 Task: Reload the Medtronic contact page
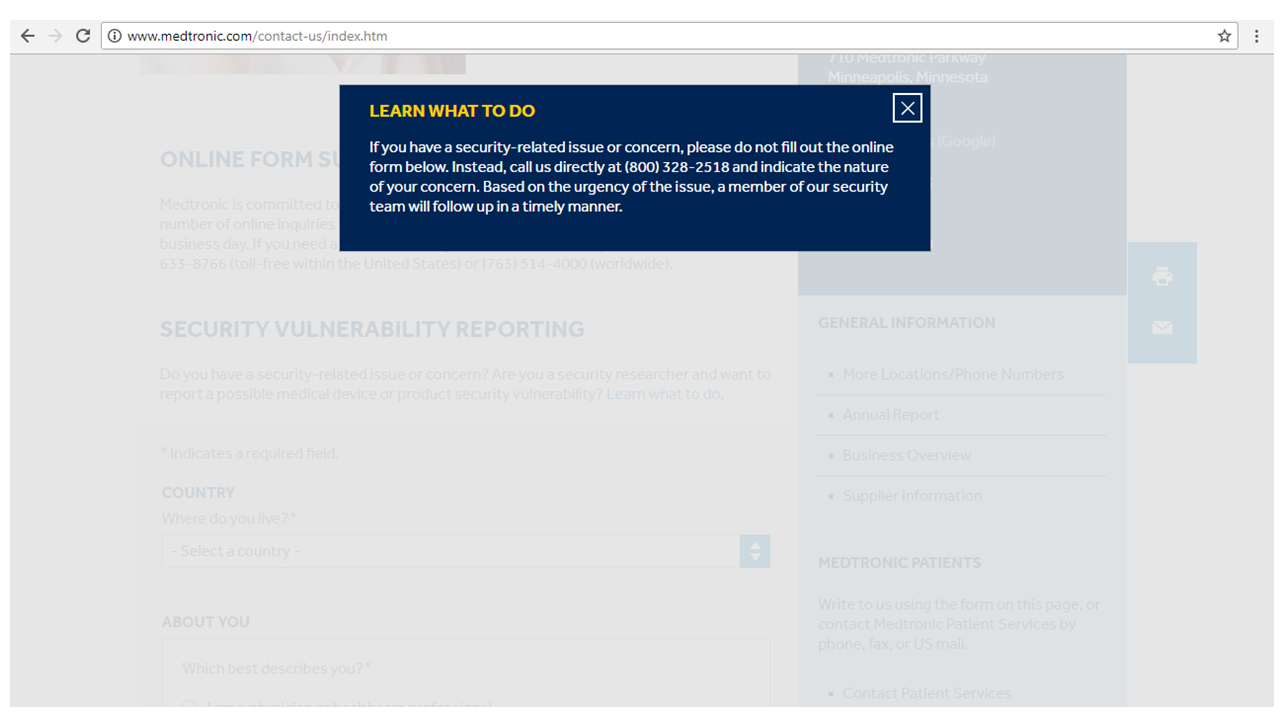[x=83, y=36]
